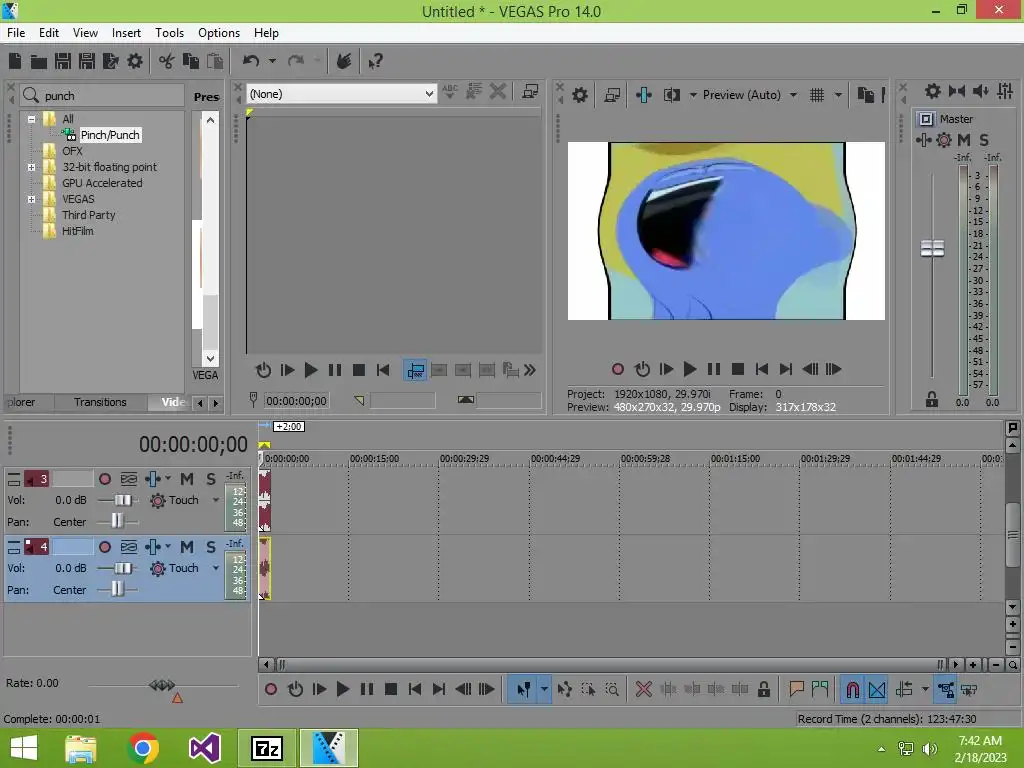Screen dimensions: 1024x768
Task: Click the Master FX icon in Master bus
Action: point(923,140)
